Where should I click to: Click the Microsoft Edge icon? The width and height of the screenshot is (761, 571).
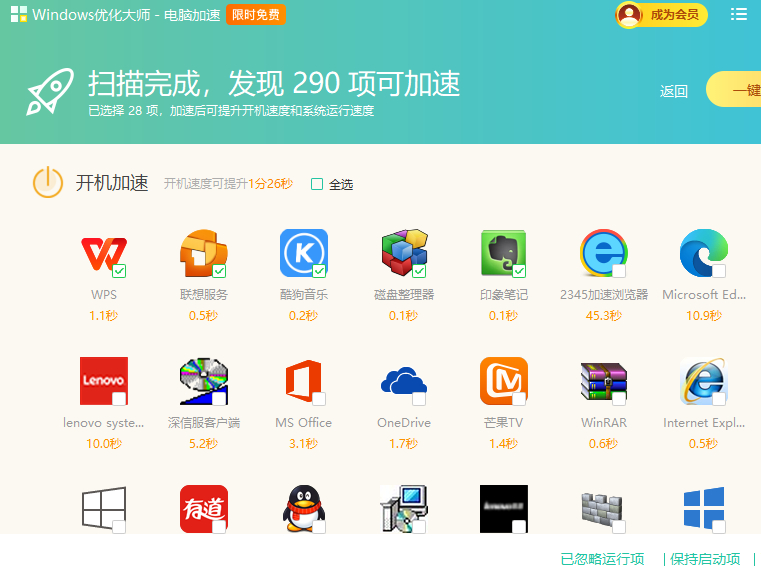coord(704,253)
